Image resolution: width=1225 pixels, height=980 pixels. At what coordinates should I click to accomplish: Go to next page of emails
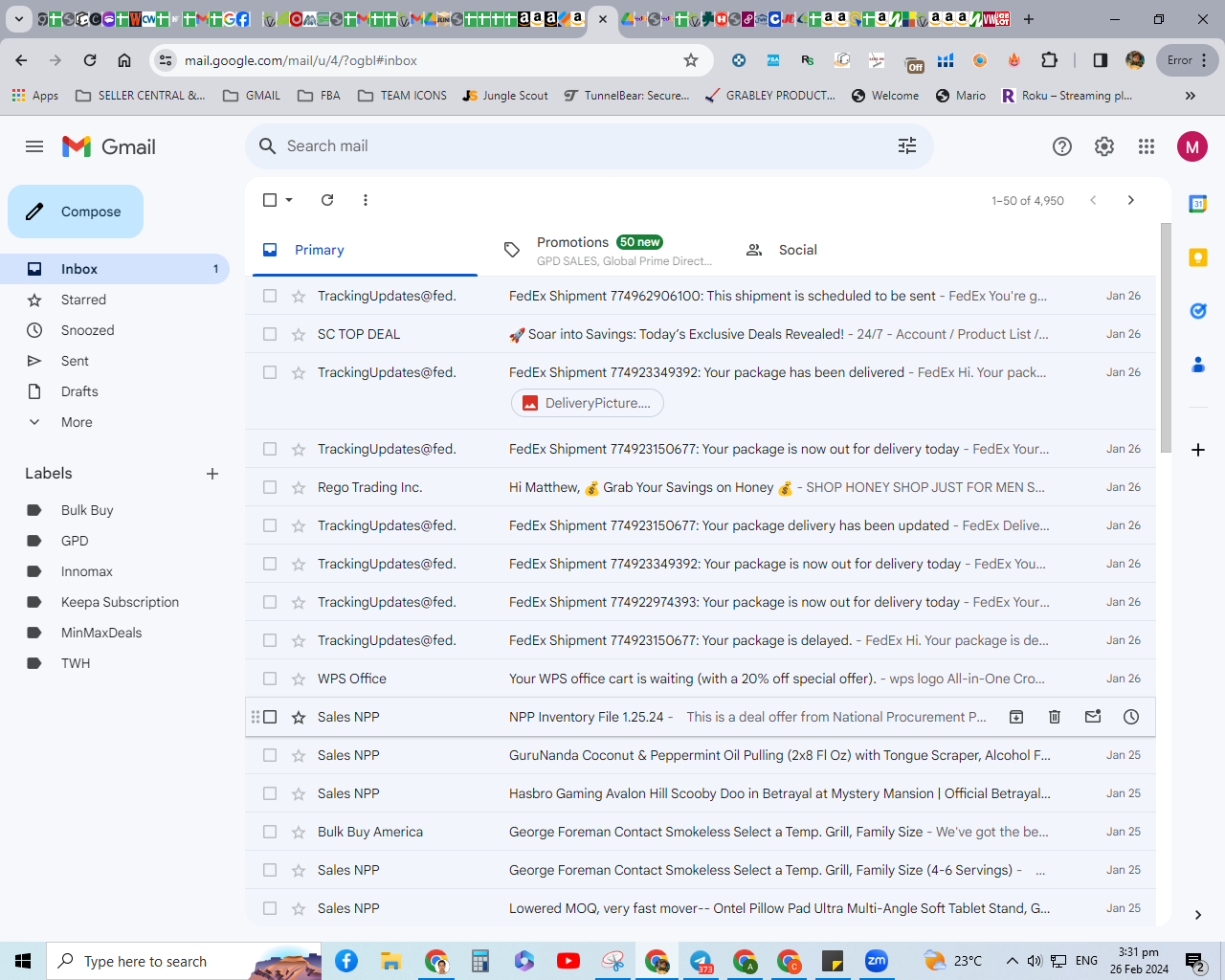pos(1131,200)
